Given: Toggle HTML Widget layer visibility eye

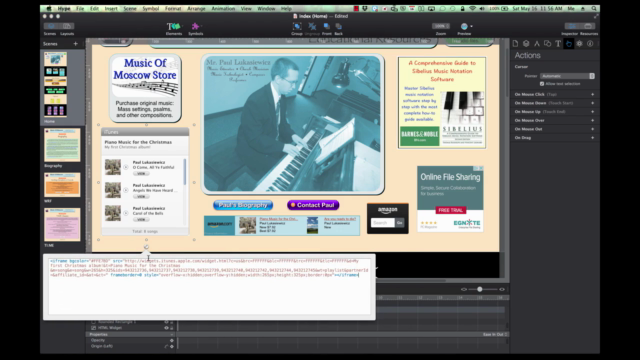Looking at the screenshot, I should (166, 328).
